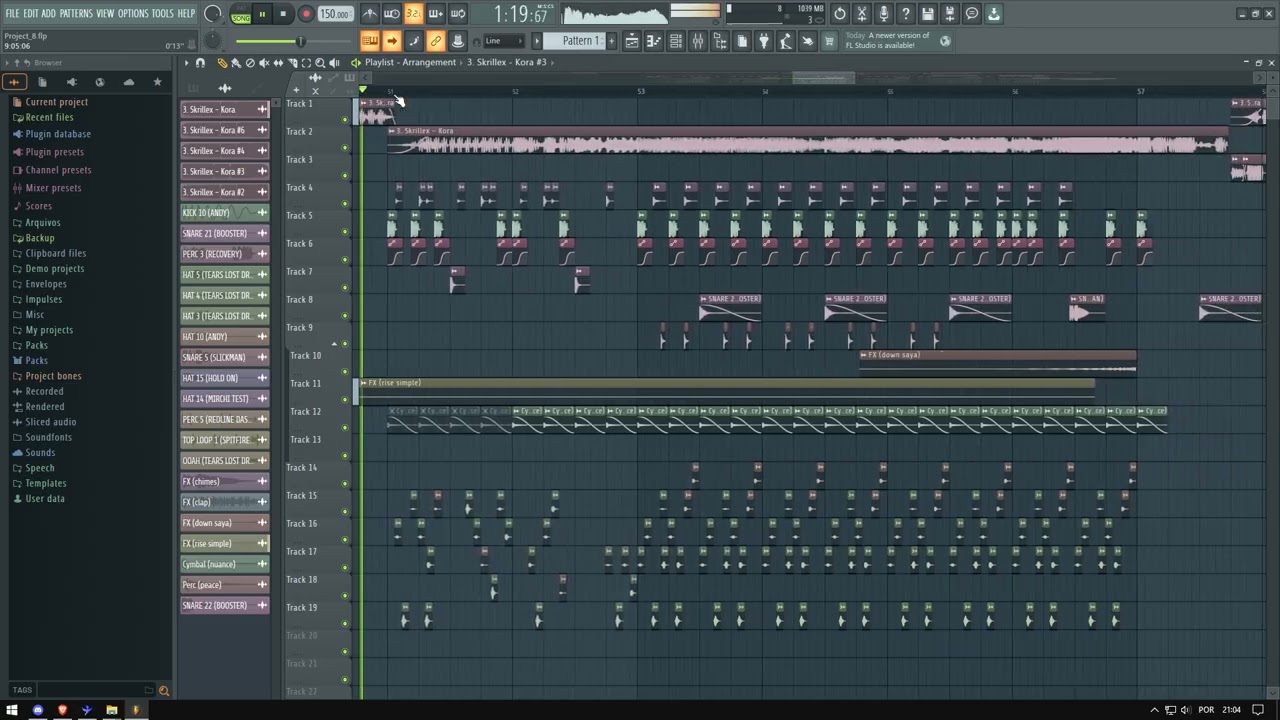Click the 150.000 tempo field

pos(335,14)
